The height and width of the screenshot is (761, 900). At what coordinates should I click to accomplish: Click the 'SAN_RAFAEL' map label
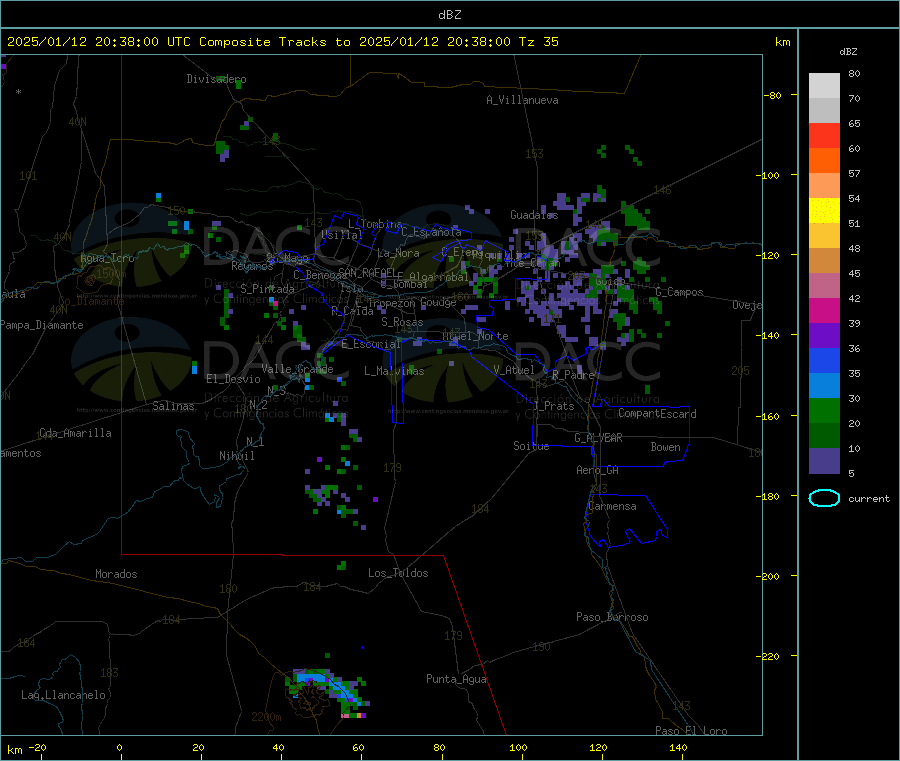coord(366,272)
